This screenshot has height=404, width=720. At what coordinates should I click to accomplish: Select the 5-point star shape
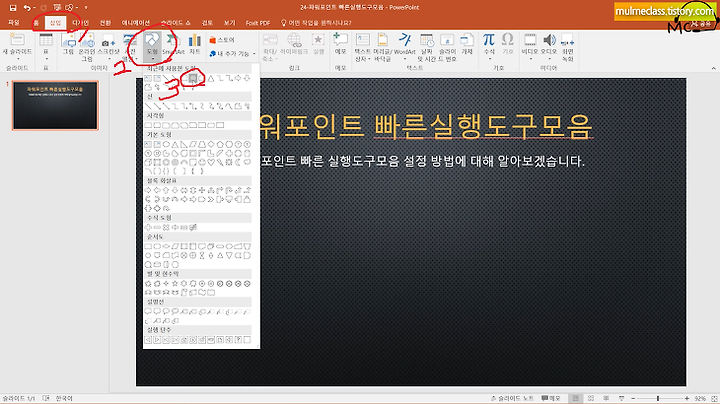pos(175,284)
